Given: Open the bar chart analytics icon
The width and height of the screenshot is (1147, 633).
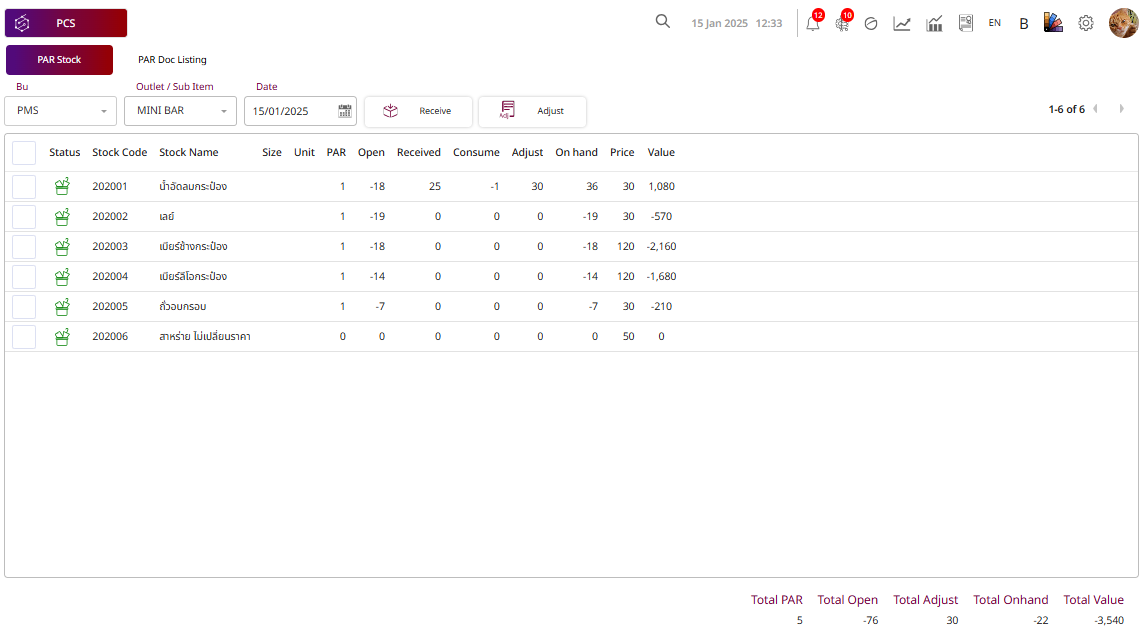Looking at the screenshot, I should 934,23.
